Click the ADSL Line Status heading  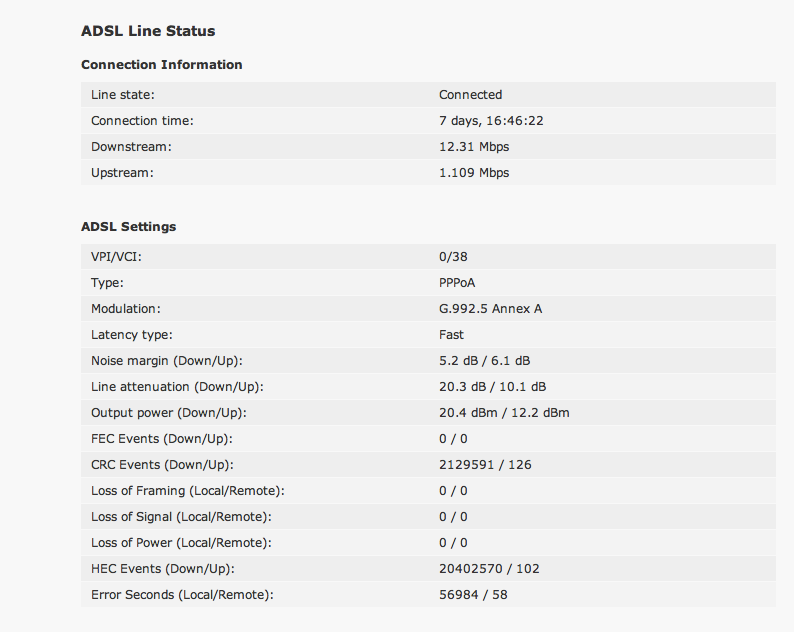coord(148,31)
